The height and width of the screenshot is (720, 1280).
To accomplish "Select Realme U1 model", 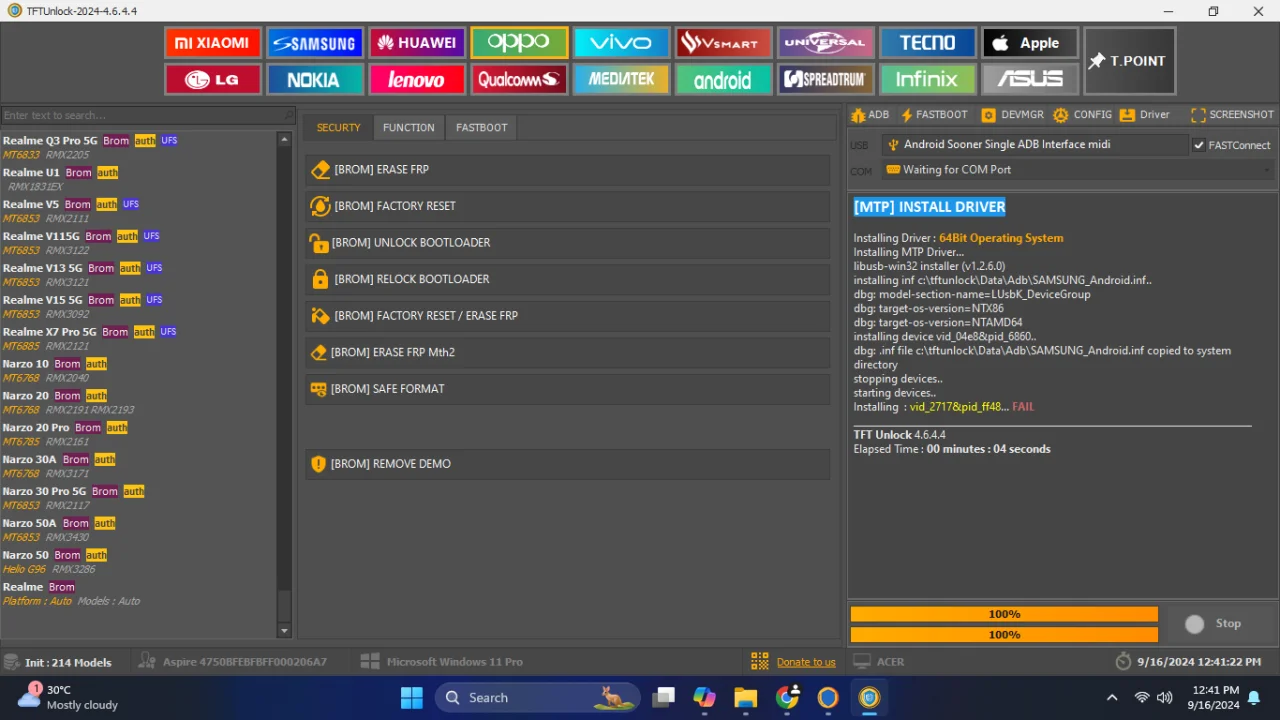I will [x=138, y=179].
